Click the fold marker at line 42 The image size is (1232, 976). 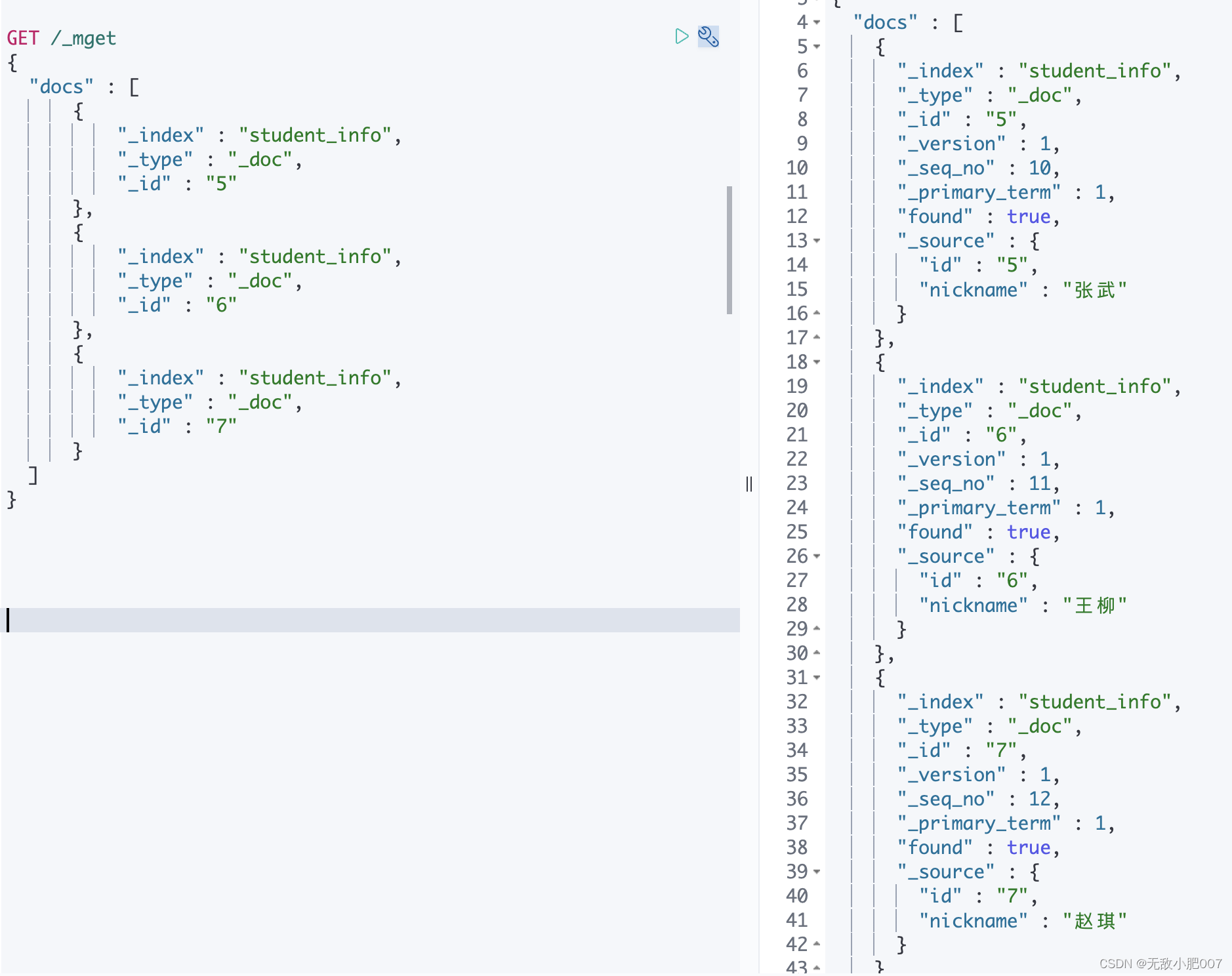pyautogui.click(x=817, y=945)
